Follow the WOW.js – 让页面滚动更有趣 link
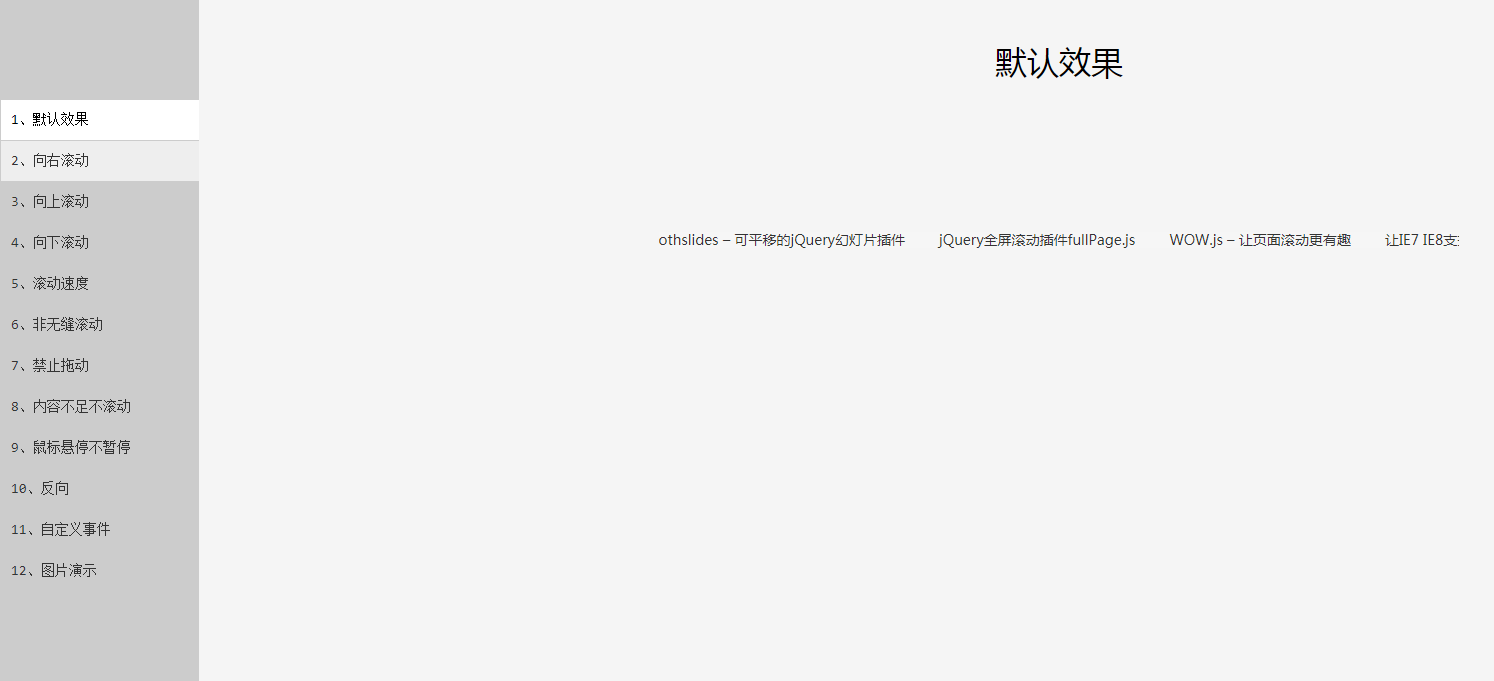Image resolution: width=1494 pixels, height=681 pixels. [x=1259, y=241]
